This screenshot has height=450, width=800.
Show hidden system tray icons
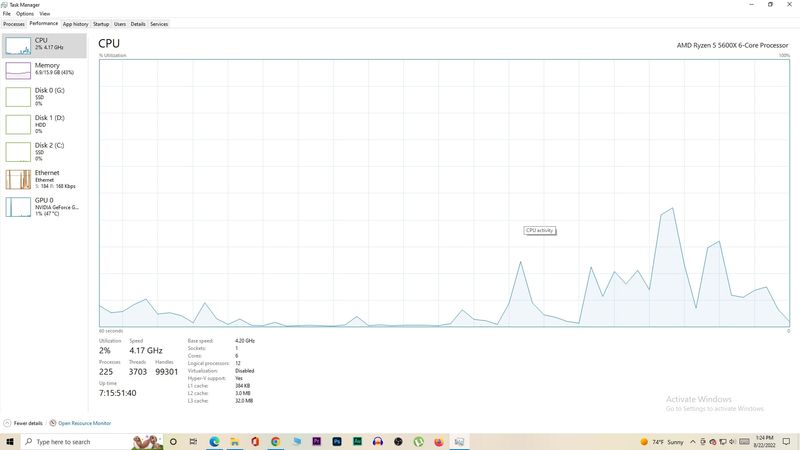(x=693, y=442)
